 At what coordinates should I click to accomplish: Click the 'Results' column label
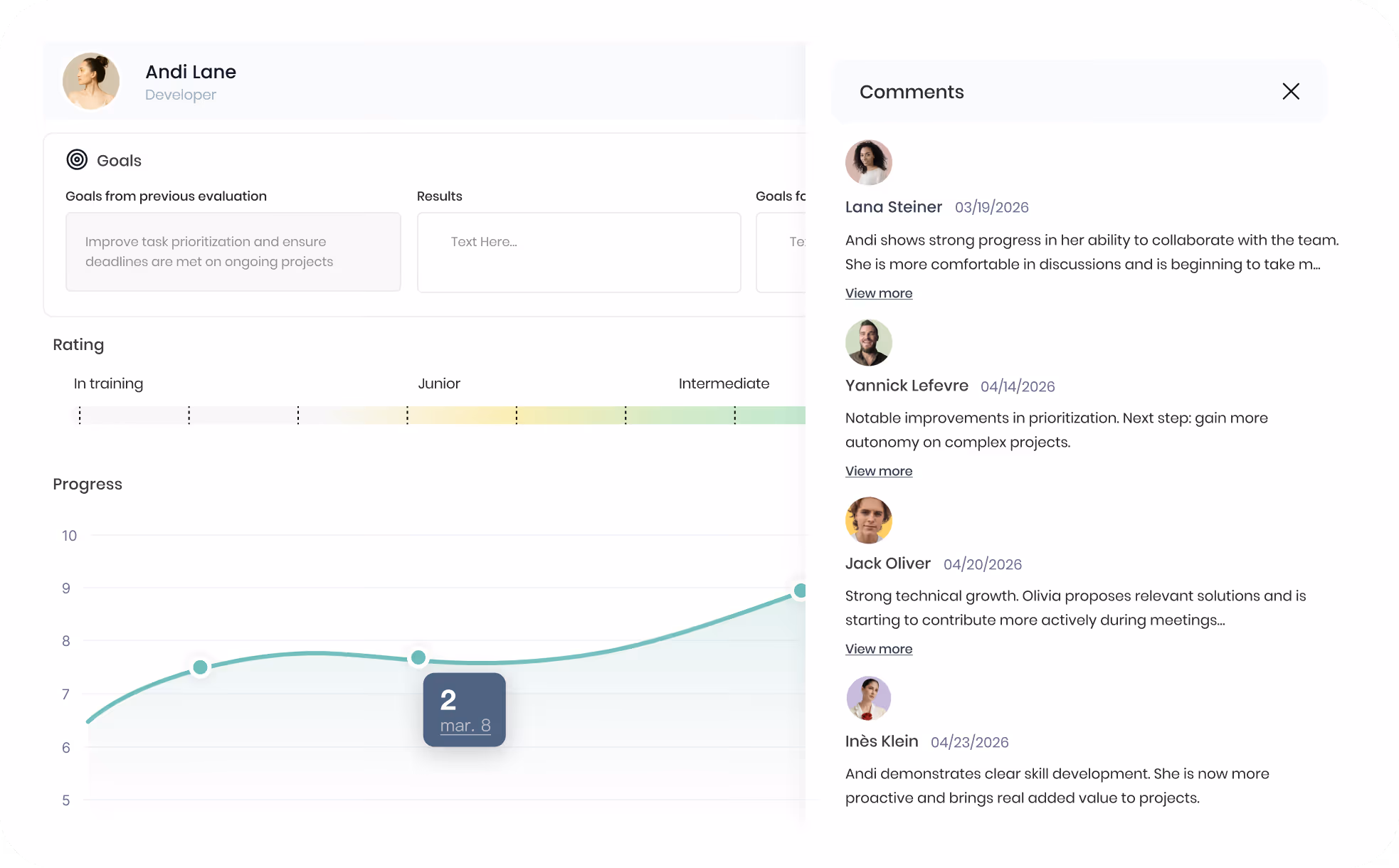coord(439,196)
